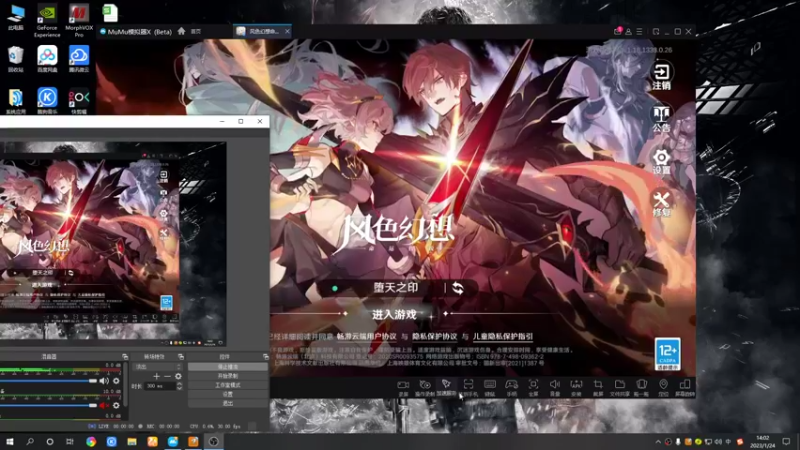Click the duration spinner arrows in OBS

(x=179, y=386)
